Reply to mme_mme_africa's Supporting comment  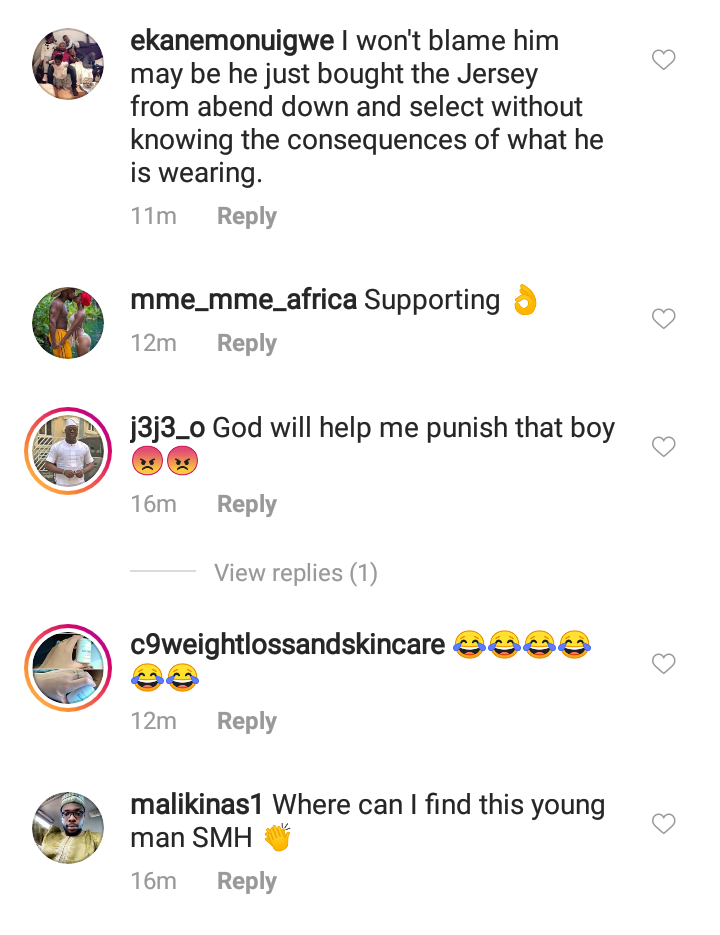coord(247,343)
